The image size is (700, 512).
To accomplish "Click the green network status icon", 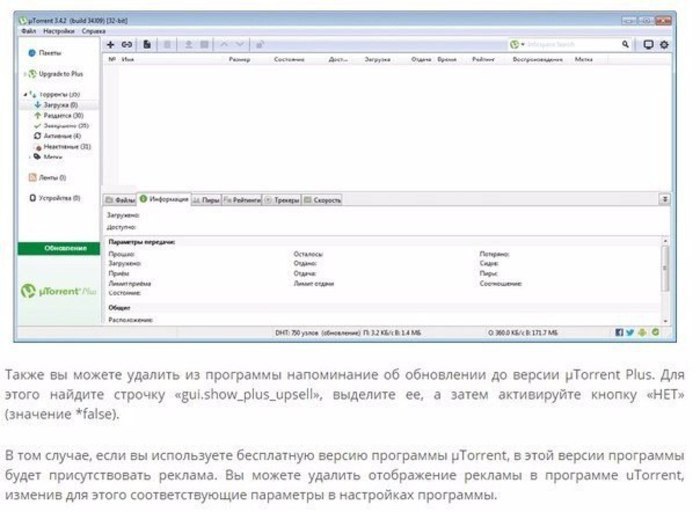I will pos(655,333).
